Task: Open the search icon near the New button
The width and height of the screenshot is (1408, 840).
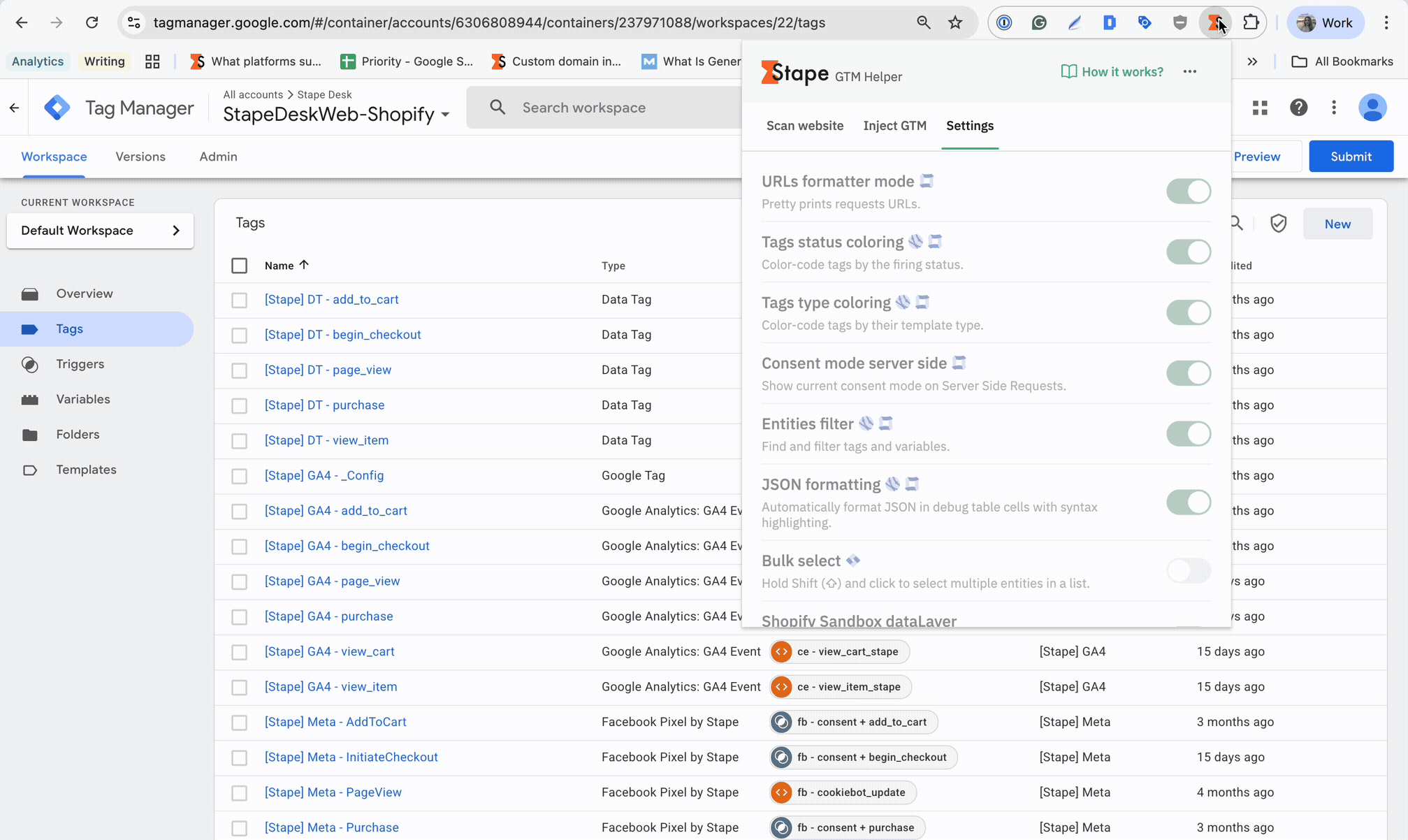Action: click(1236, 222)
